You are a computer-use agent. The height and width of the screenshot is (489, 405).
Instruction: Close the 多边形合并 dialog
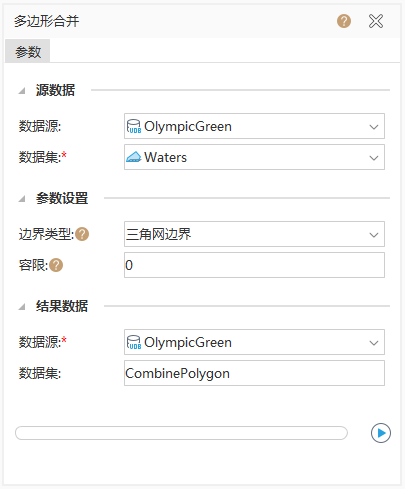[x=376, y=21]
